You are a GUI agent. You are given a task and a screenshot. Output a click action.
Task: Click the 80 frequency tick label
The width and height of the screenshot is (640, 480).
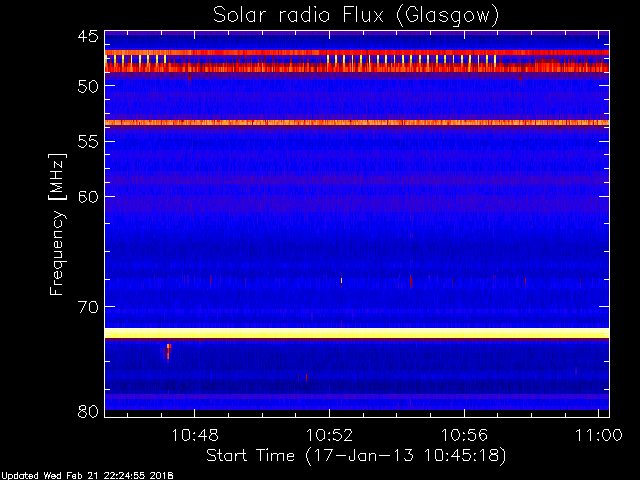(88, 411)
